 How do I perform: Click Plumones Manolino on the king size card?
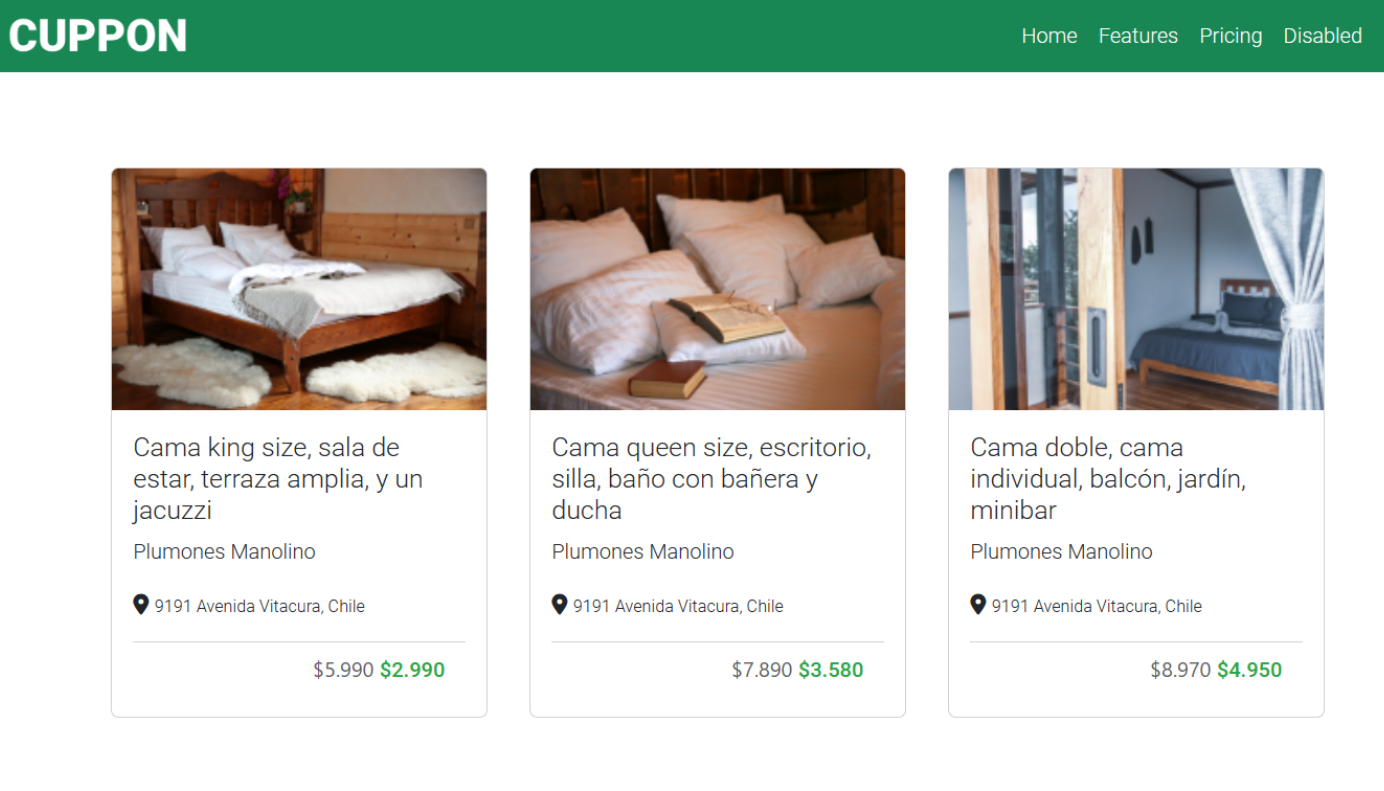[x=224, y=552]
